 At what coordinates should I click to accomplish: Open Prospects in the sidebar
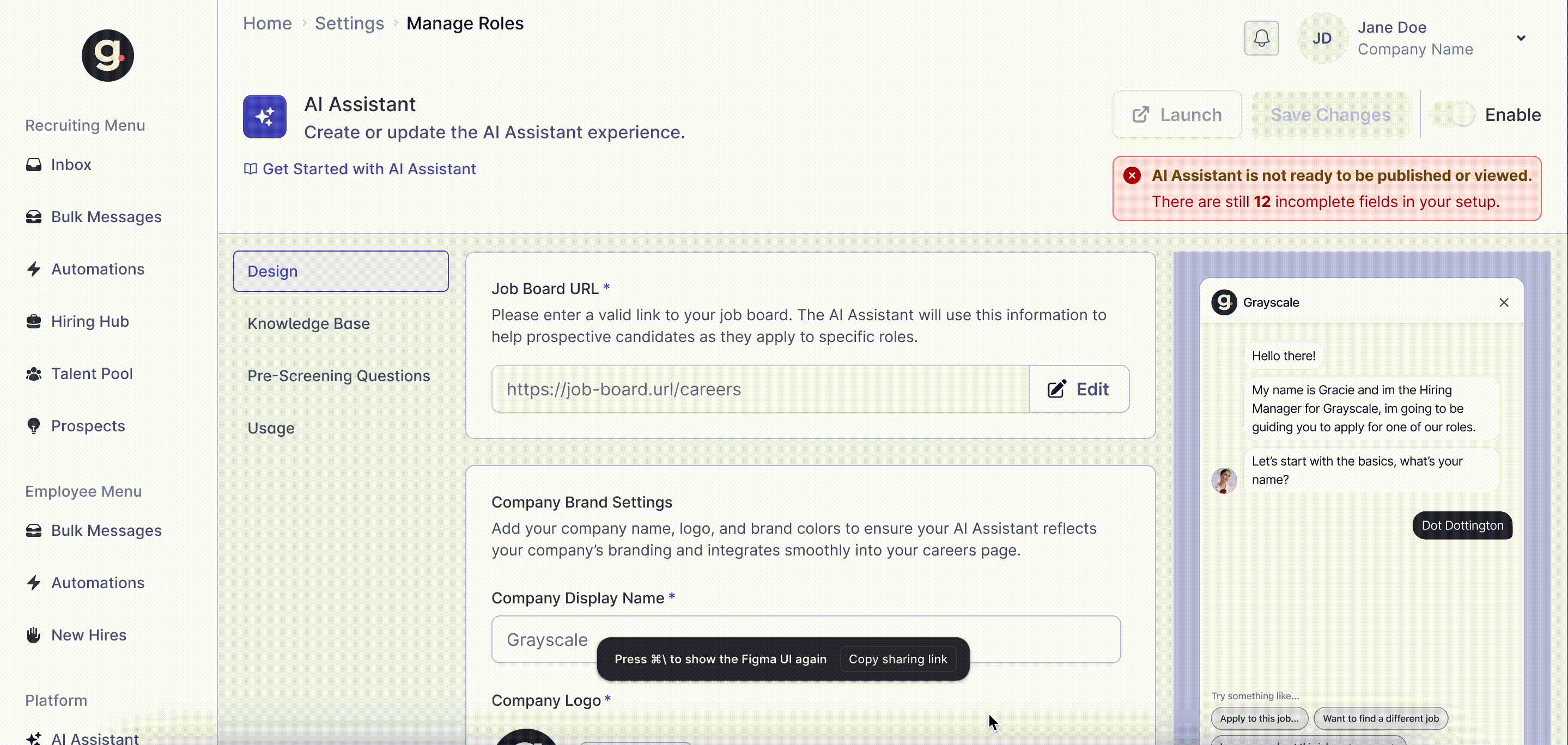88,426
